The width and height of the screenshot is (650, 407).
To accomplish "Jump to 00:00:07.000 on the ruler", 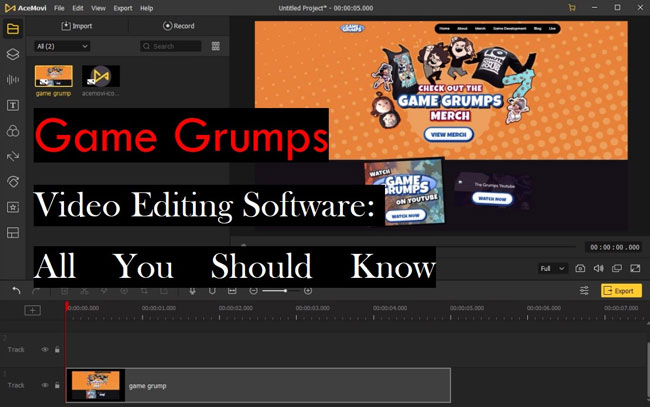I will pyautogui.click(x=621, y=308).
